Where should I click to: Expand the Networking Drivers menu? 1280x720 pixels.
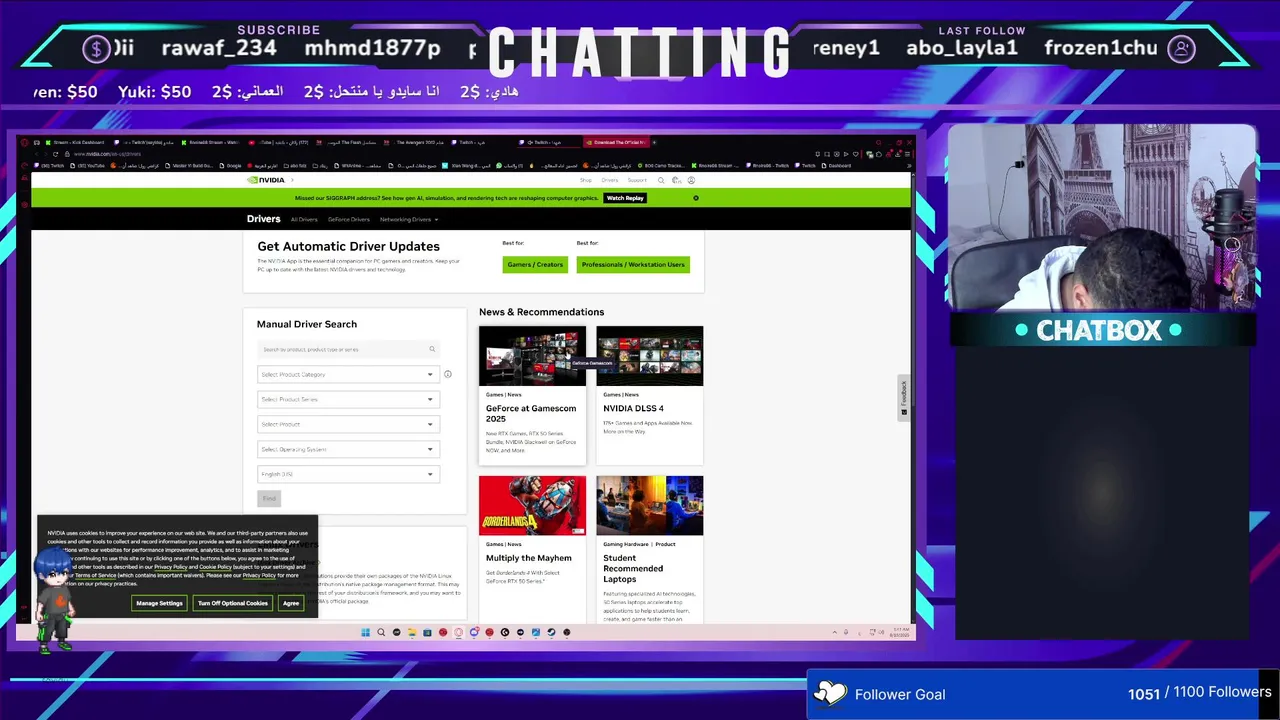(x=408, y=219)
